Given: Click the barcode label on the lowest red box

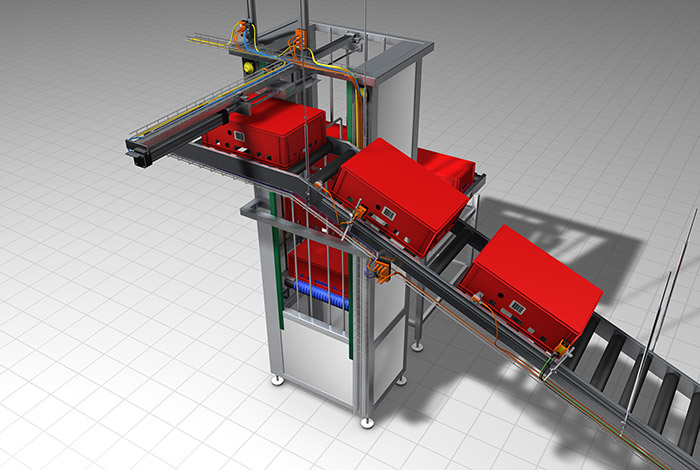Looking at the screenshot, I should tap(517, 305).
